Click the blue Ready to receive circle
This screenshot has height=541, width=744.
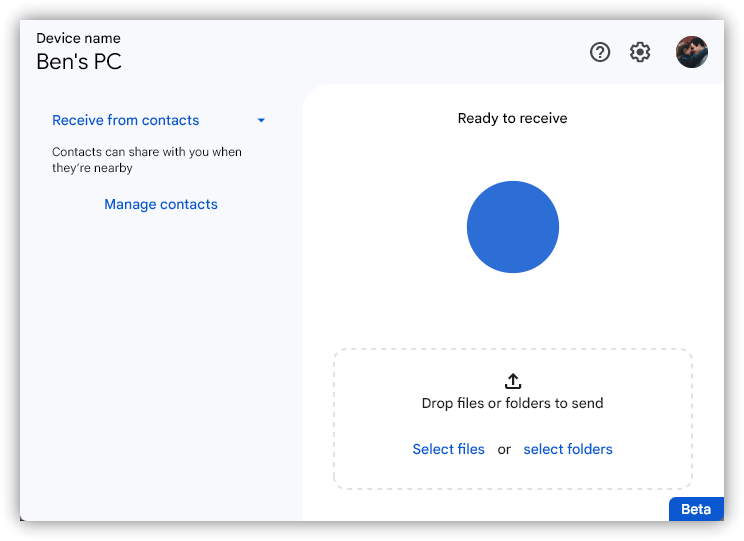click(513, 227)
